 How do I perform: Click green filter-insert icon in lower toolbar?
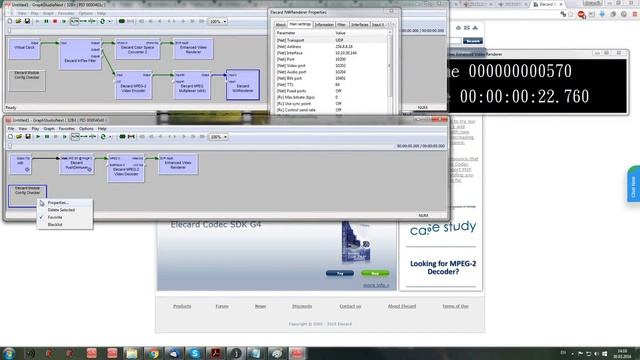122,137
